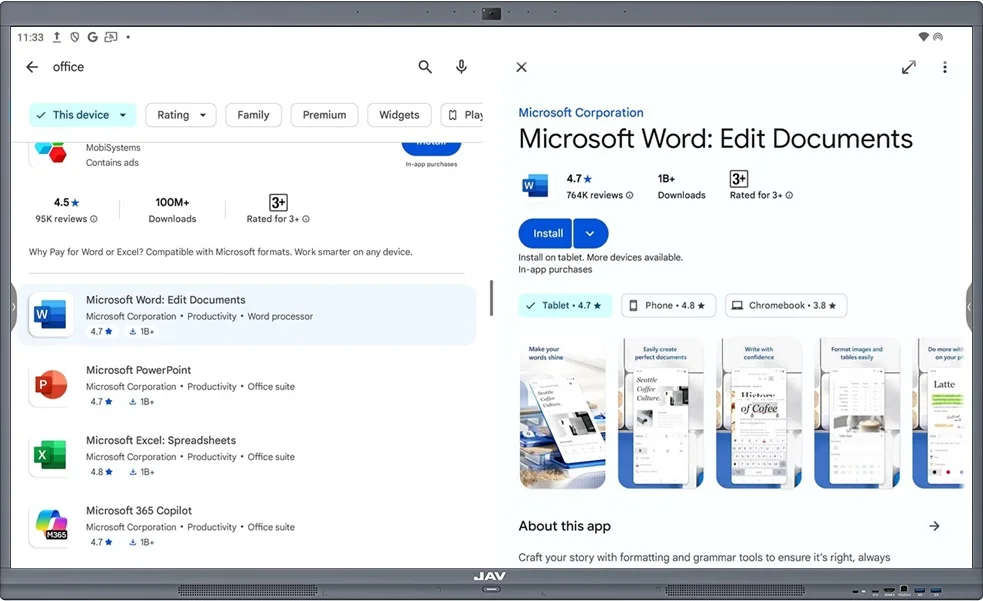Expand the About this app section

pos(934,525)
